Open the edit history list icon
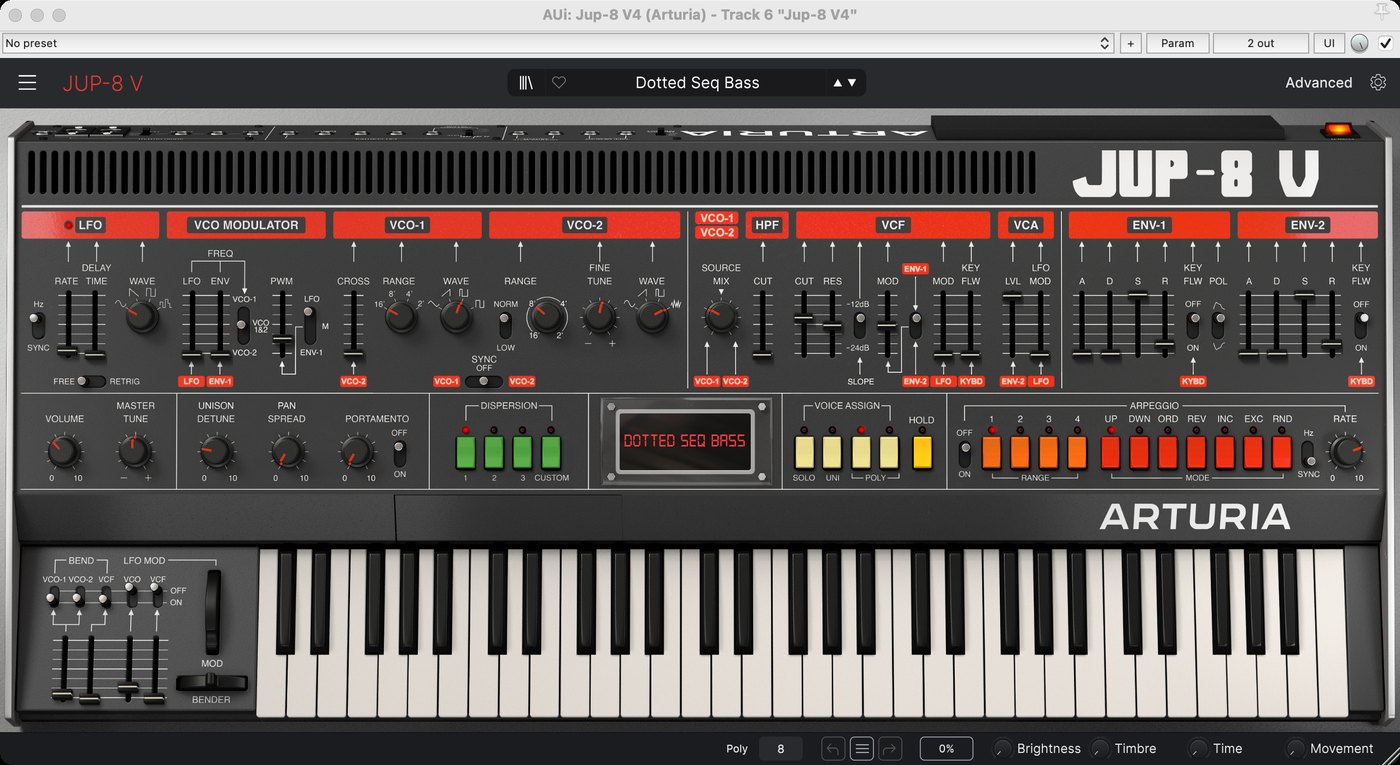The width and height of the screenshot is (1400, 765). [862, 748]
